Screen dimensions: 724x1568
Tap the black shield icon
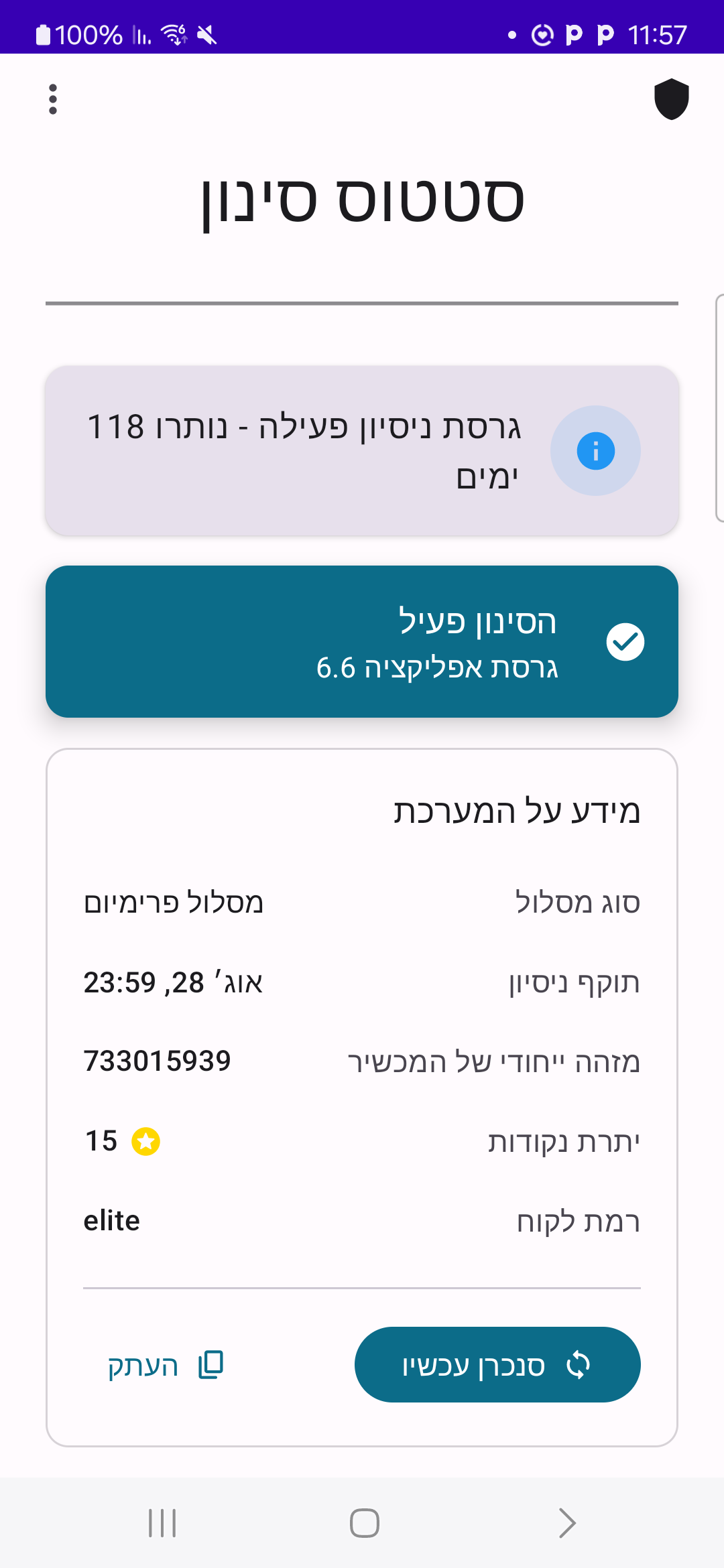click(x=672, y=99)
